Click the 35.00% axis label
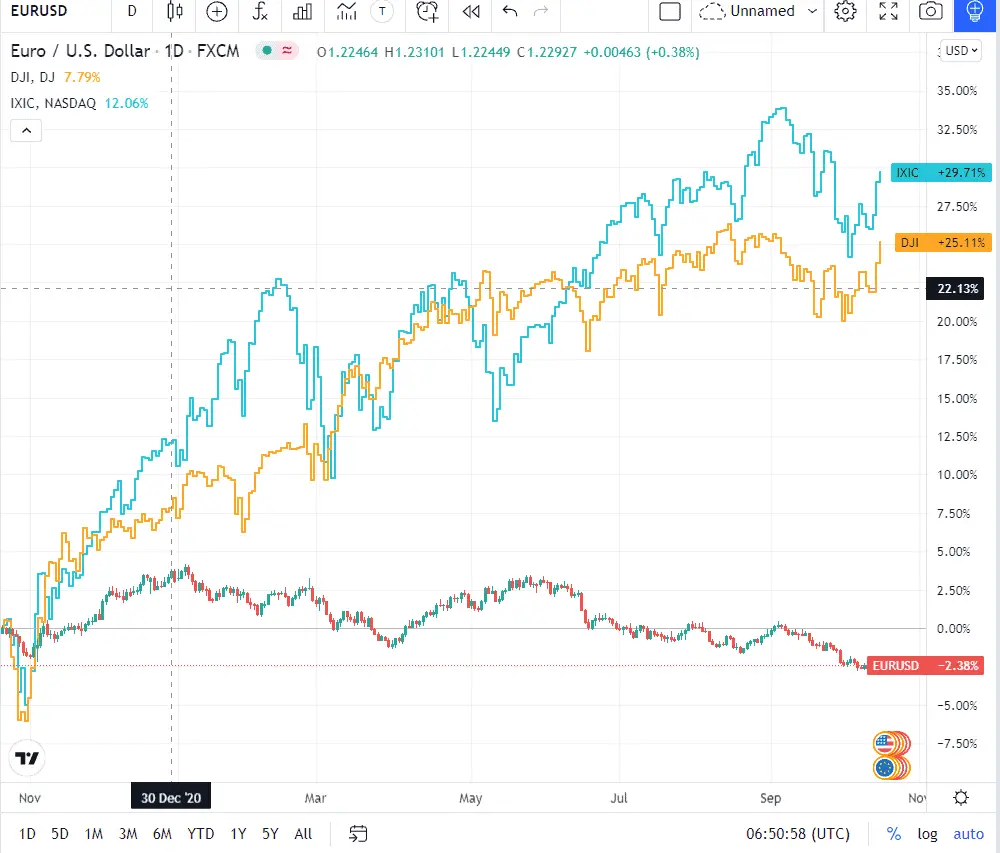This screenshot has width=1000, height=853. 957,91
